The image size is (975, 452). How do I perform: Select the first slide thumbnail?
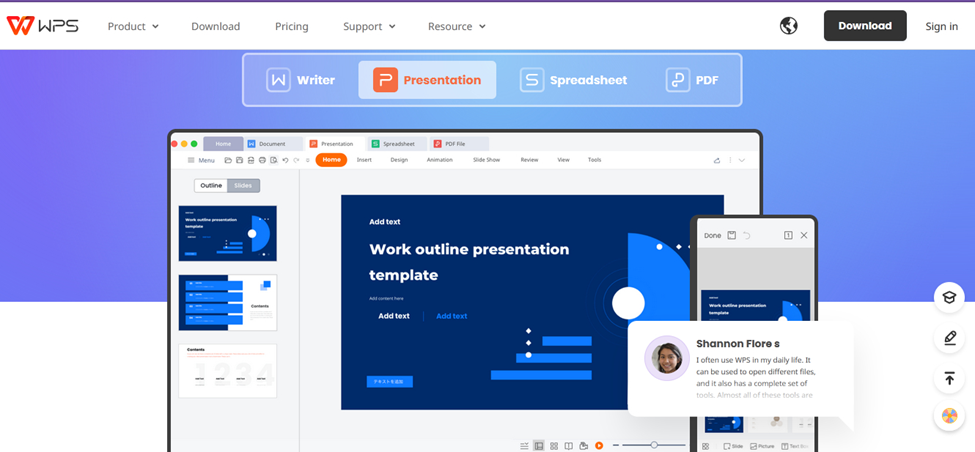coord(228,233)
